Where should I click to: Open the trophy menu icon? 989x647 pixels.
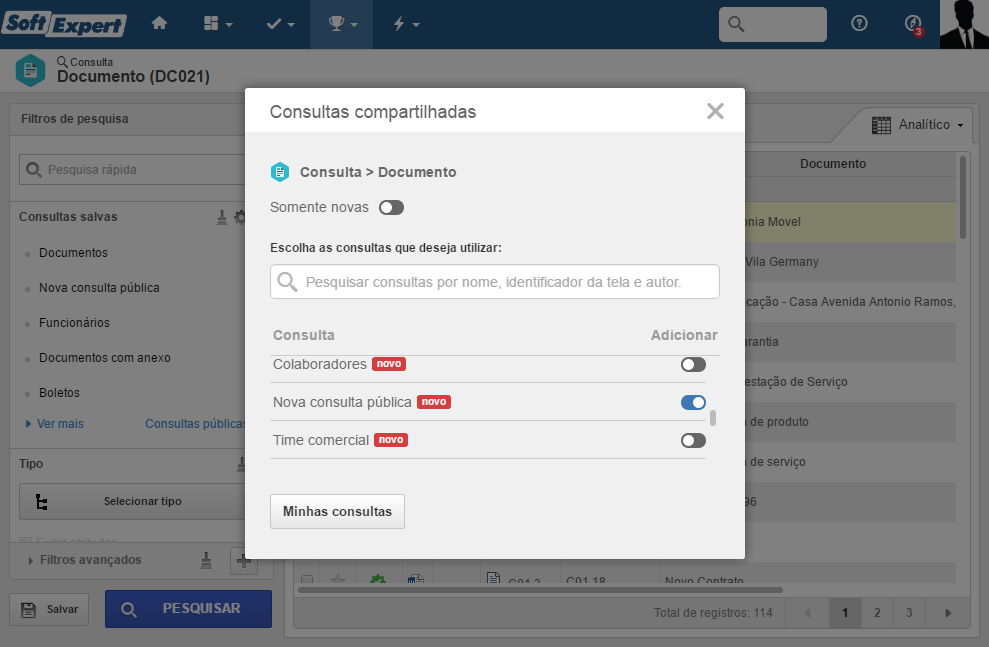pyautogui.click(x=342, y=24)
